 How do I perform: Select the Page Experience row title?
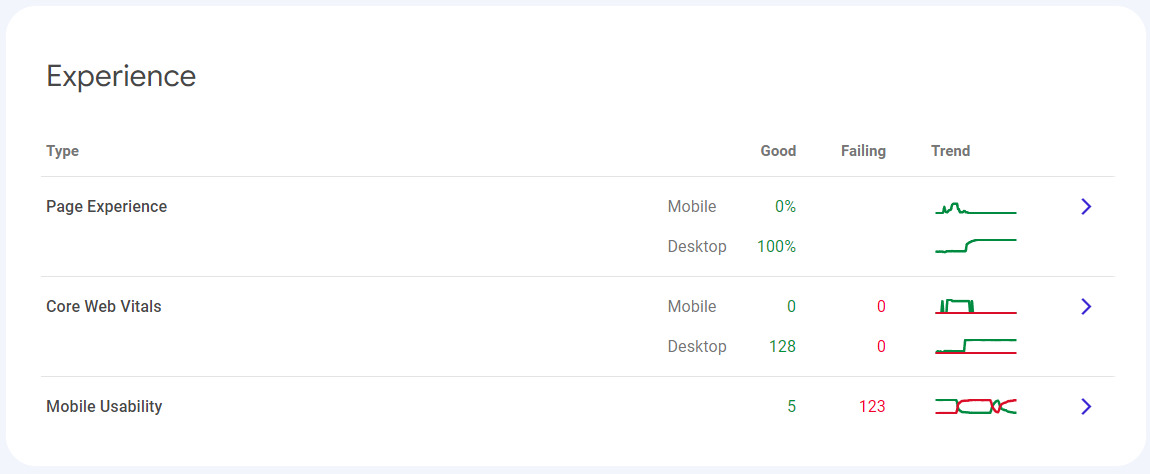point(106,207)
